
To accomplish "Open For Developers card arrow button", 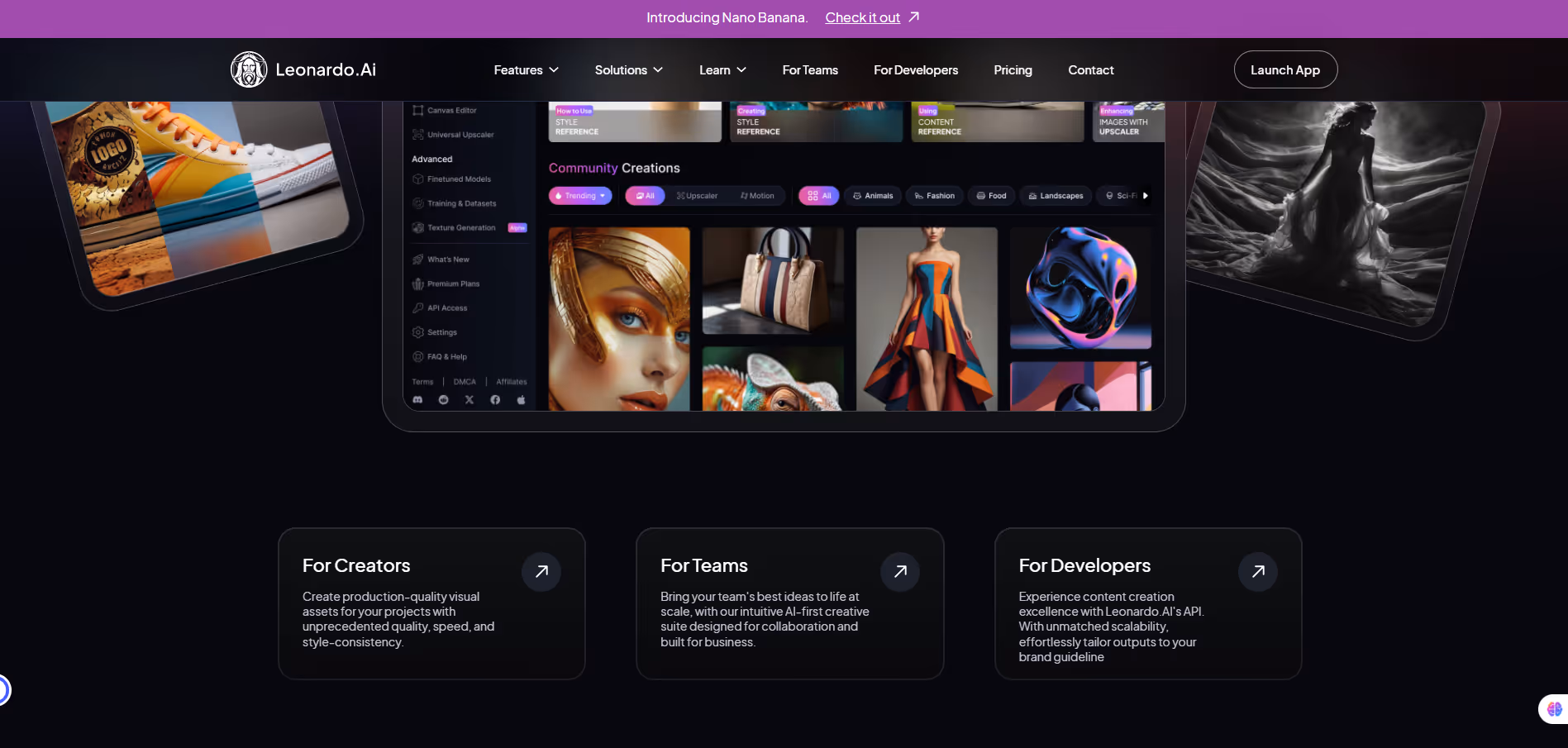I will [x=1258, y=571].
